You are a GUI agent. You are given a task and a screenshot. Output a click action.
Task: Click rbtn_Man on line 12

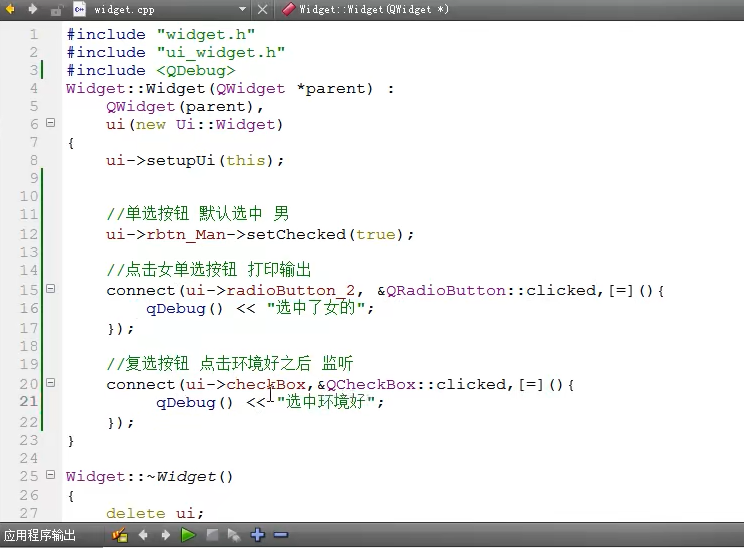pyautogui.click(x=186, y=235)
